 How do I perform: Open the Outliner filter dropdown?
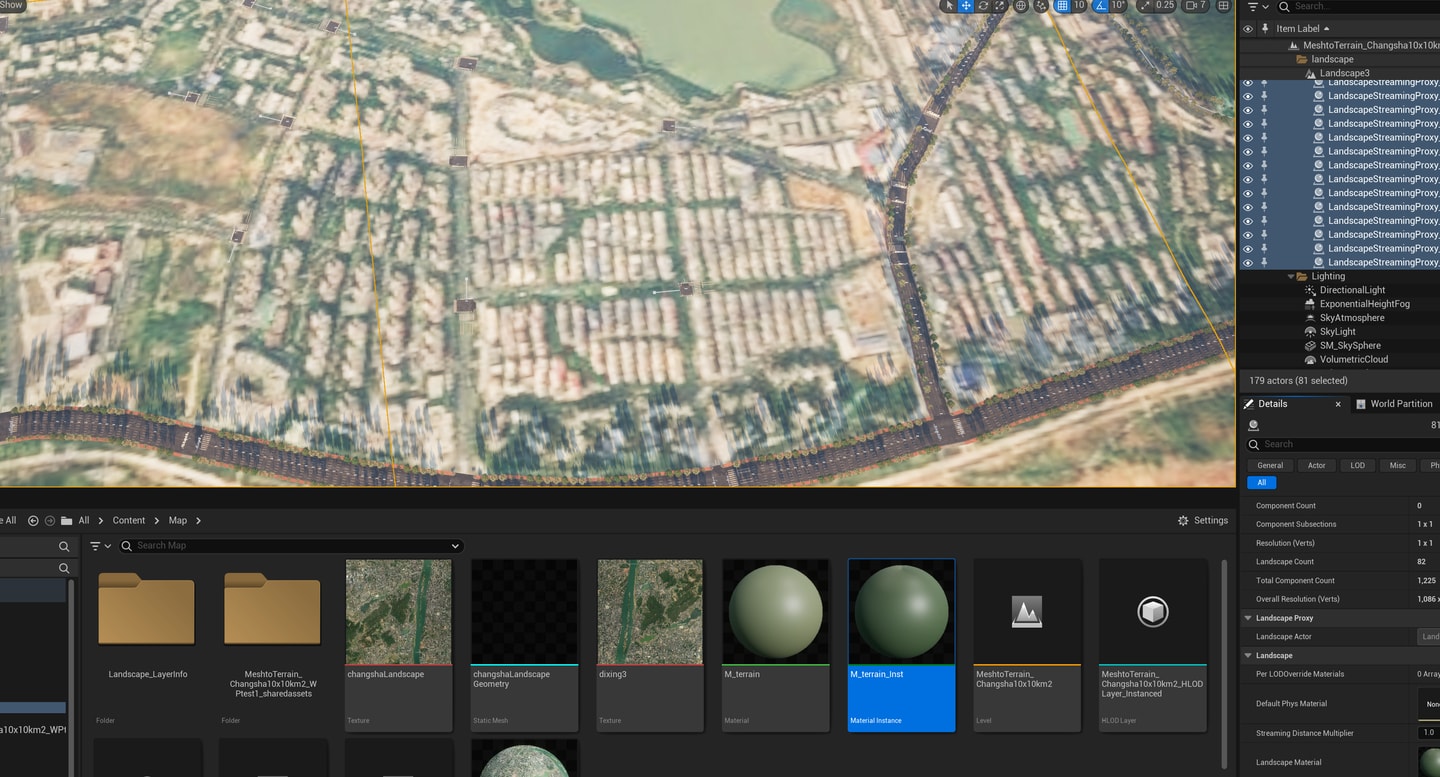tap(1258, 7)
